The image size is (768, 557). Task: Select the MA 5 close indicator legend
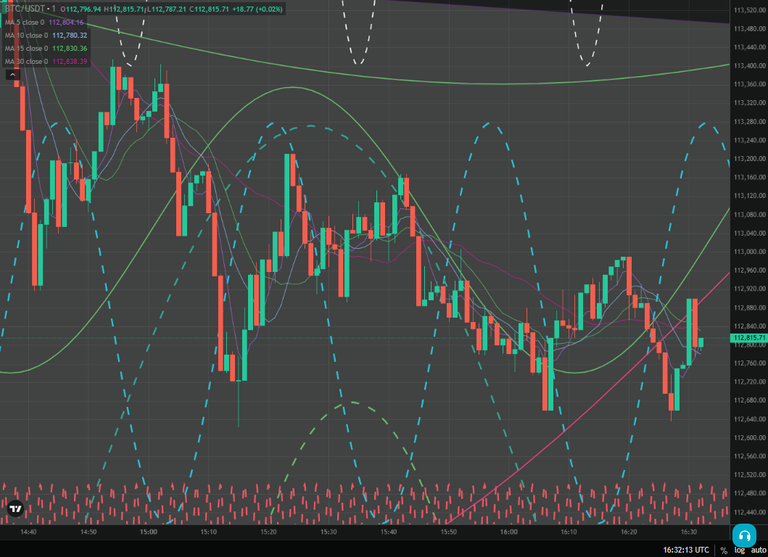pos(24,23)
